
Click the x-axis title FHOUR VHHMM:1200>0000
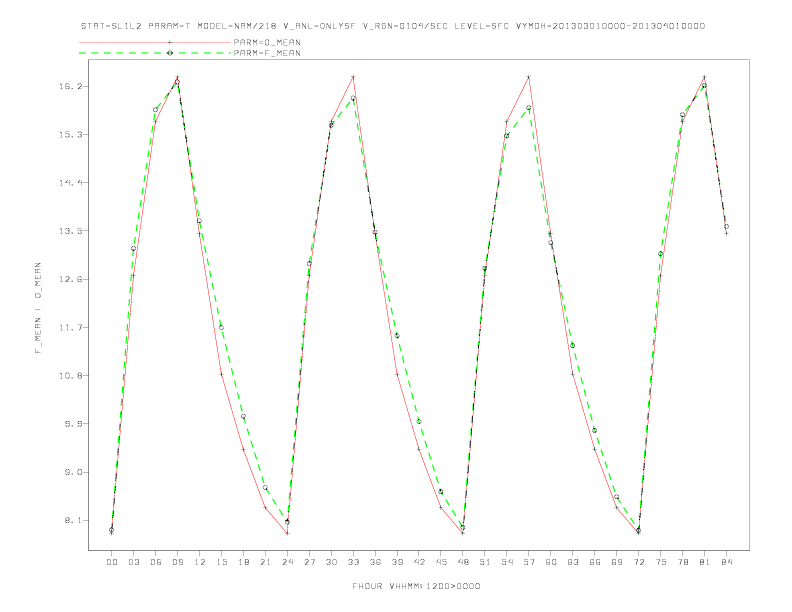[416, 586]
